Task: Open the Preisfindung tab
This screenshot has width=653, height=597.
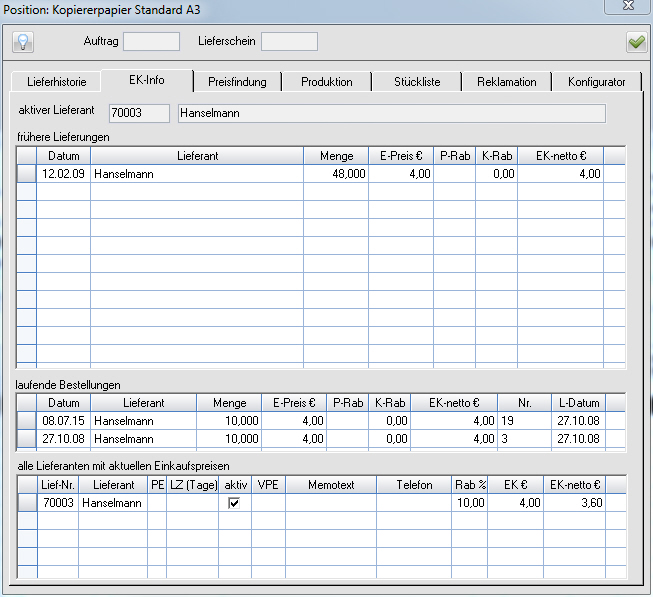Action: [x=237, y=82]
